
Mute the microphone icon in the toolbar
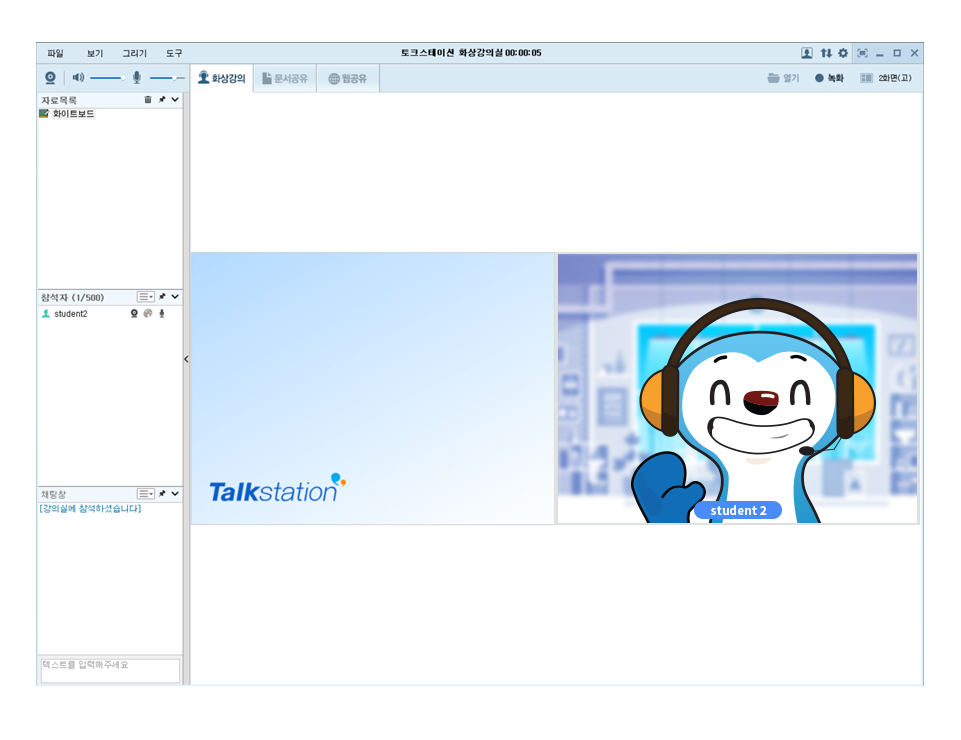point(137,77)
